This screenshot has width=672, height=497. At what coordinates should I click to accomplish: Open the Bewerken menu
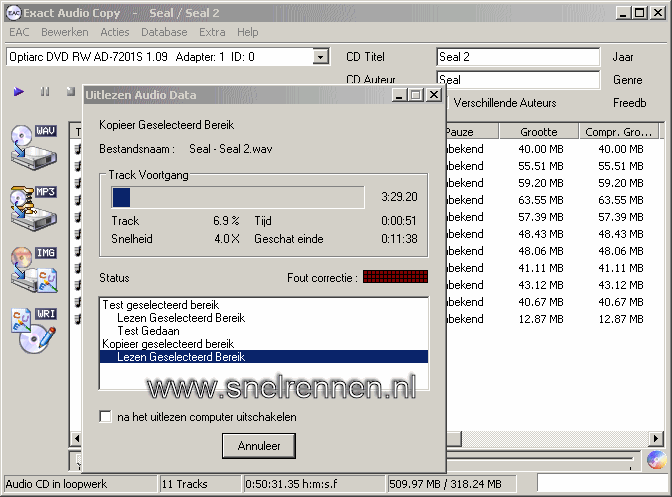tap(65, 32)
